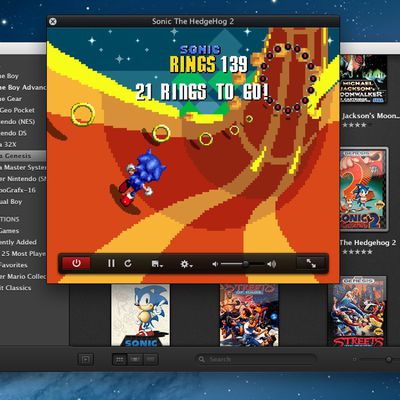Set volume to maximum with the loud speaker icon
This screenshot has height=400, width=400.
pos(272,264)
